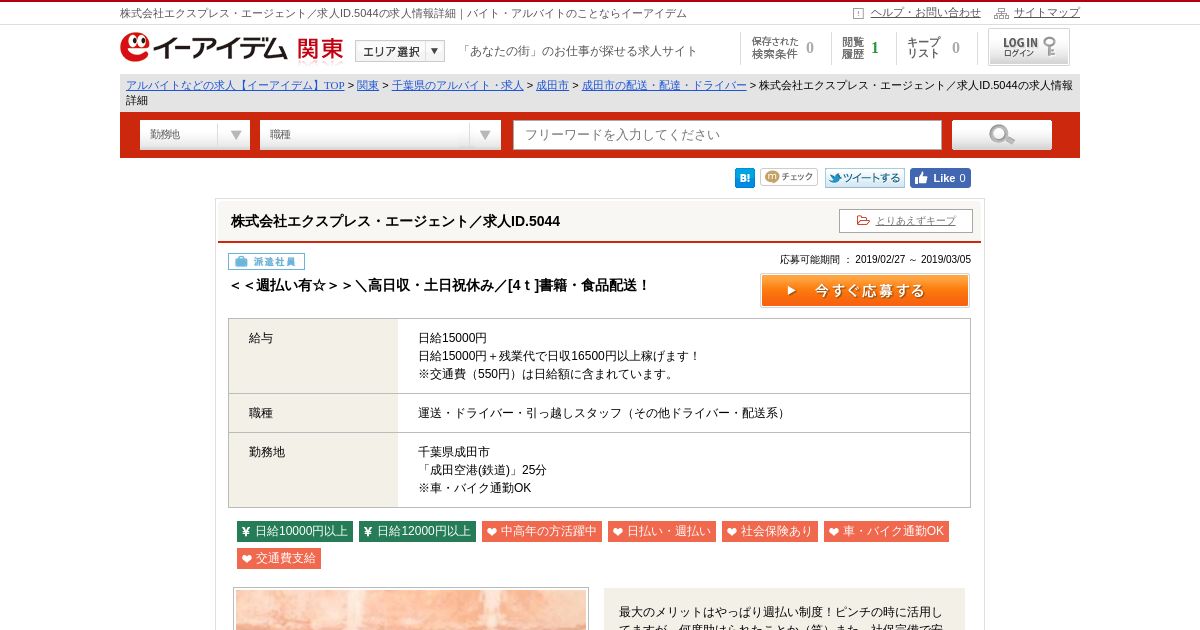Select the 社会保険あり tag
Viewport: 1200px width, 630px height.
(x=770, y=531)
